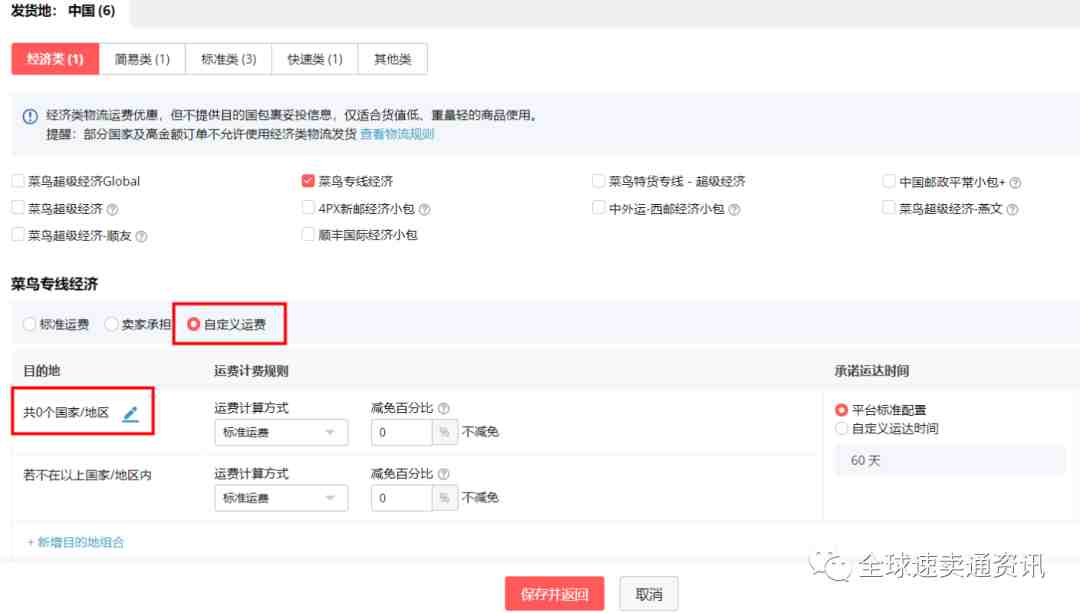Select 自定义运达时间 radio option
This screenshot has width=1080, height=613.
pos(841,428)
